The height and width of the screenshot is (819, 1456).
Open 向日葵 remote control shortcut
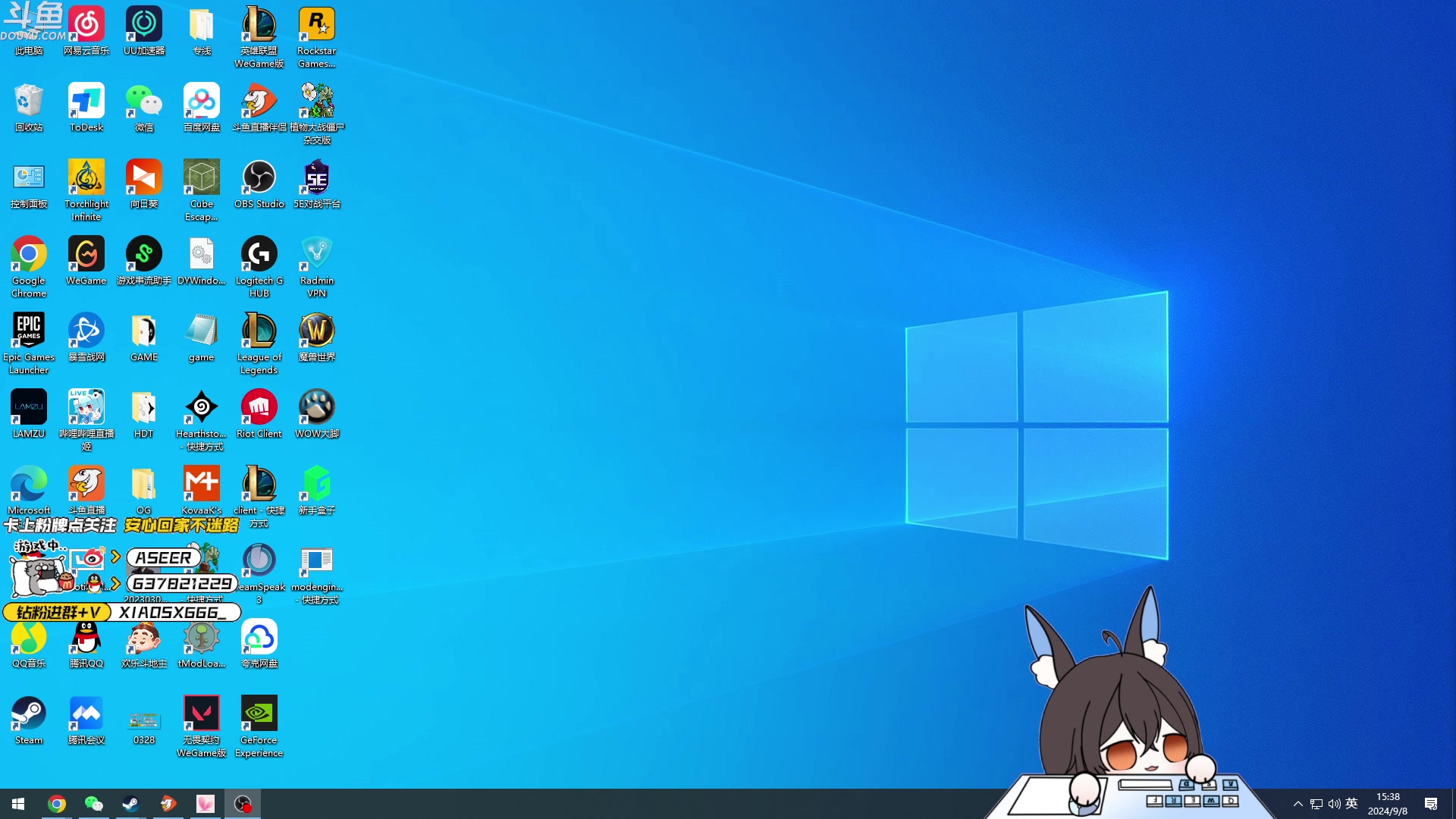point(144,184)
